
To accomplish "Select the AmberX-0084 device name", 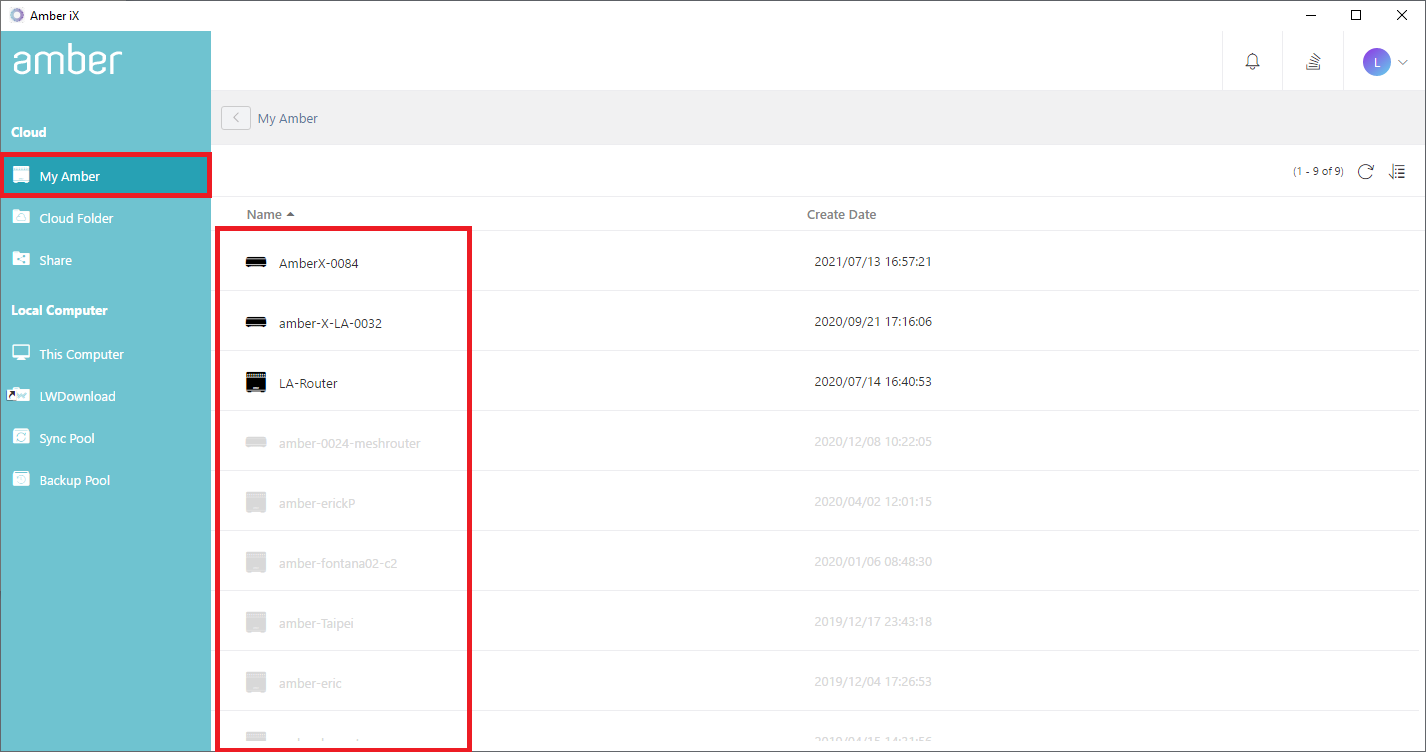I will pyautogui.click(x=318, y=264).
